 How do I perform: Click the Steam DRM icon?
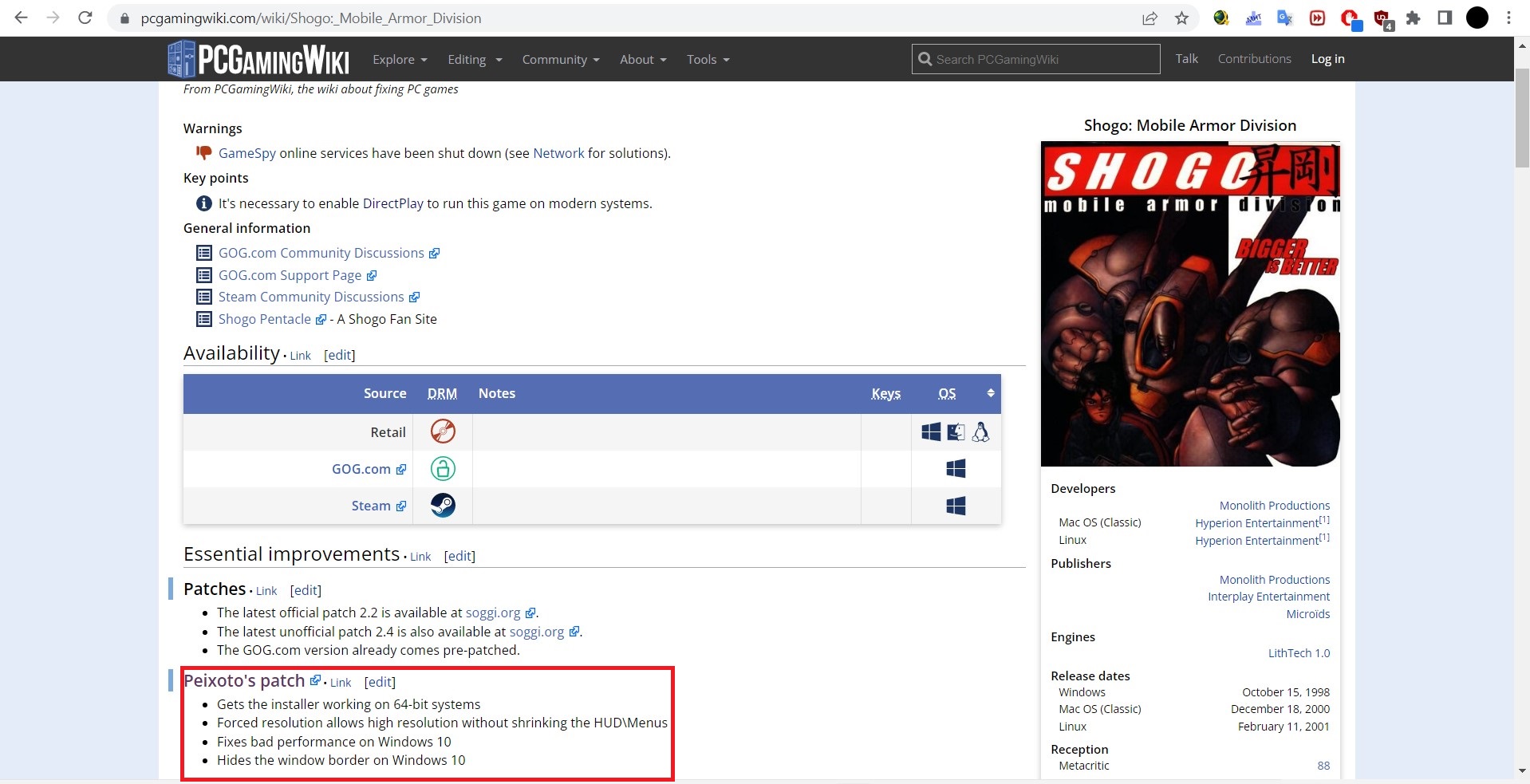443,505
